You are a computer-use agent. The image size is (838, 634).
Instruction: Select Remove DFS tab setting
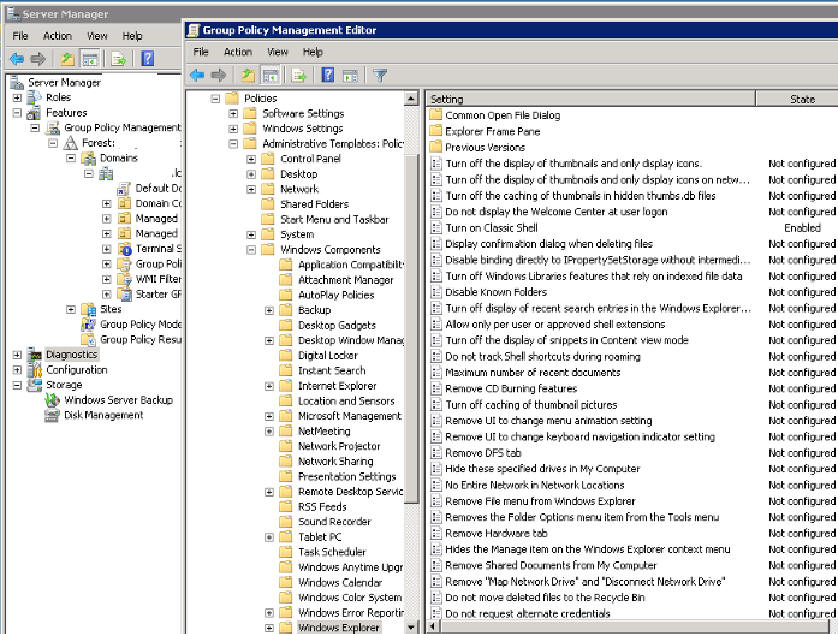click(x=483, y=453)
